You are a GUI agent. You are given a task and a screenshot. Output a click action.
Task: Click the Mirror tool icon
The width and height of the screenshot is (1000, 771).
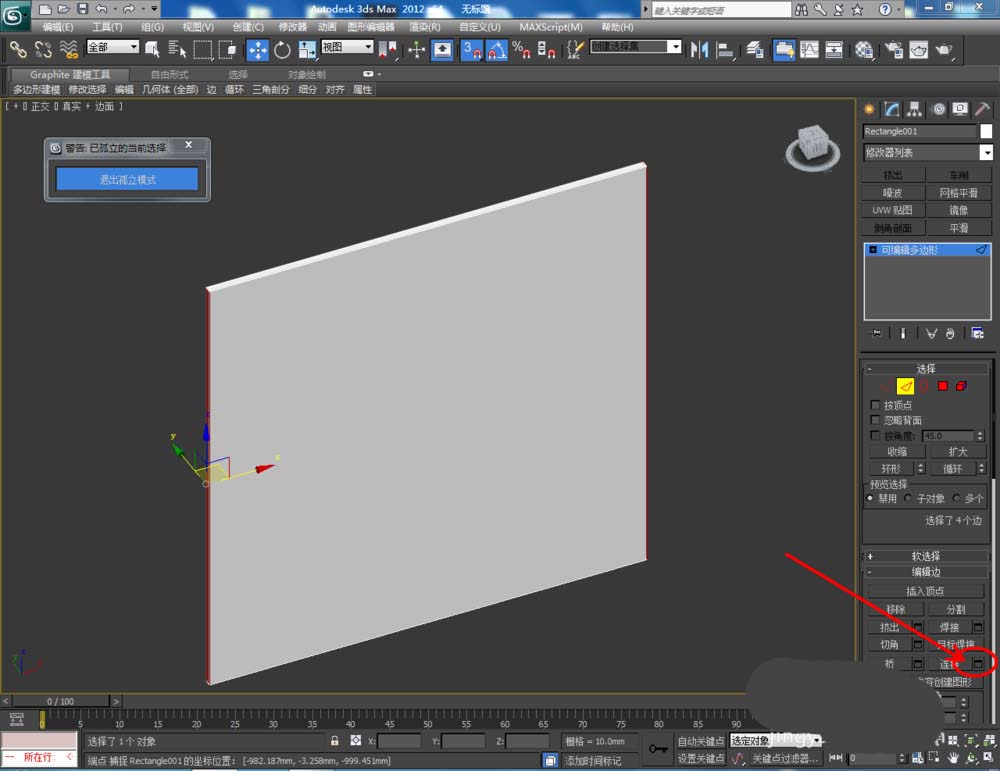click(x=700, y=49)
